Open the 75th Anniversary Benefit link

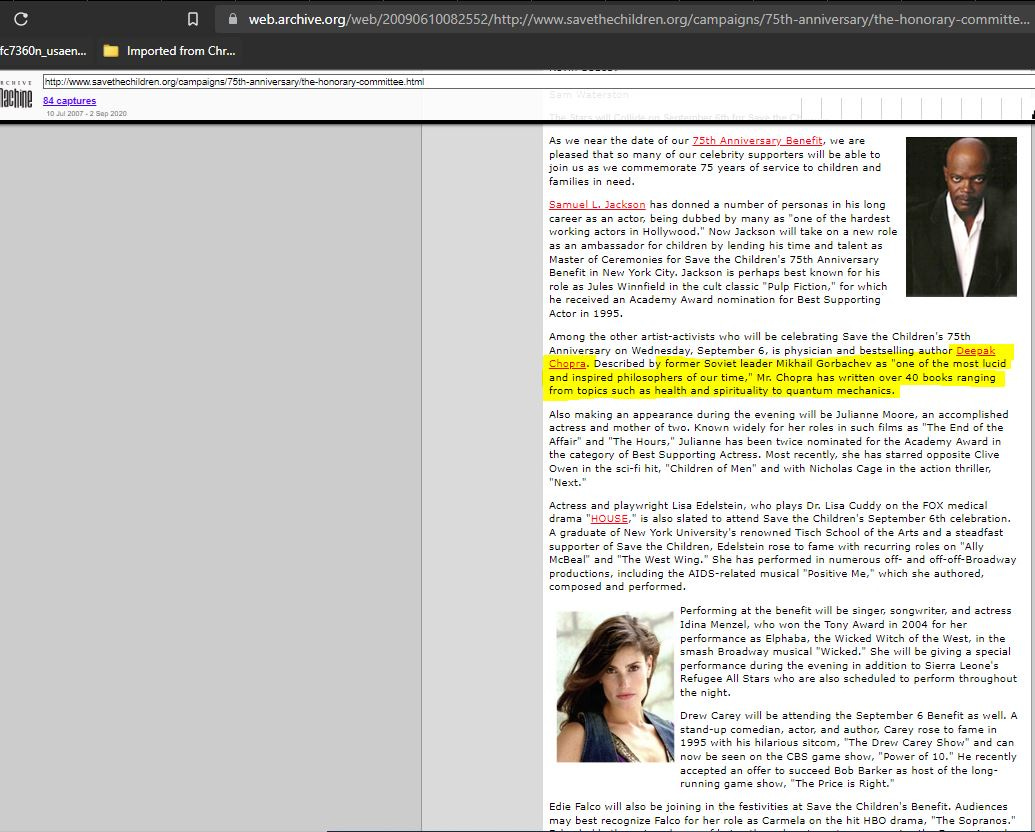(757, 141)
